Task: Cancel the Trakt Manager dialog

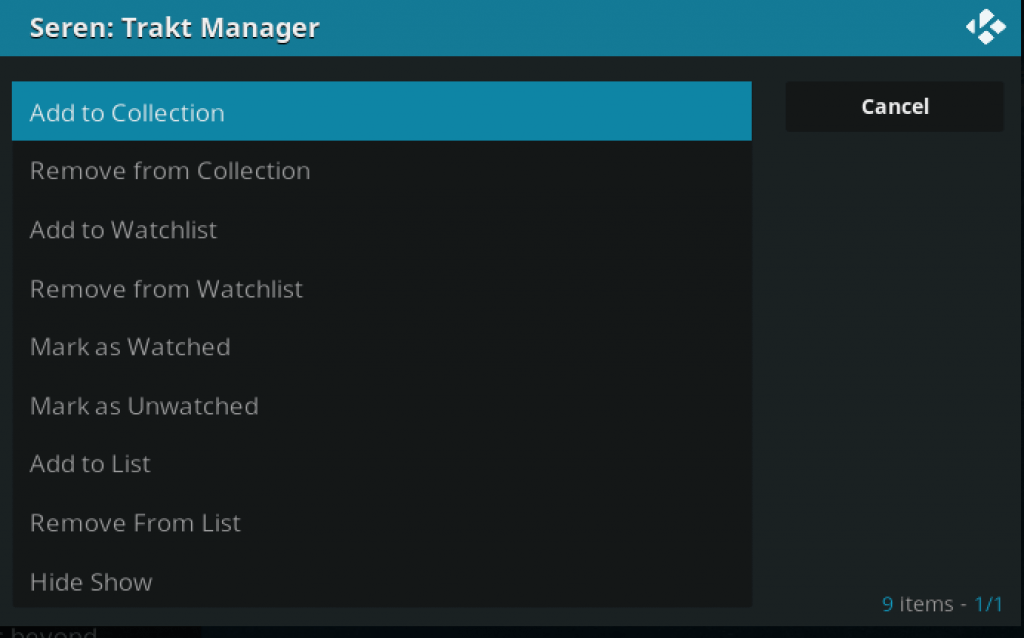Action: pos(894,106)
